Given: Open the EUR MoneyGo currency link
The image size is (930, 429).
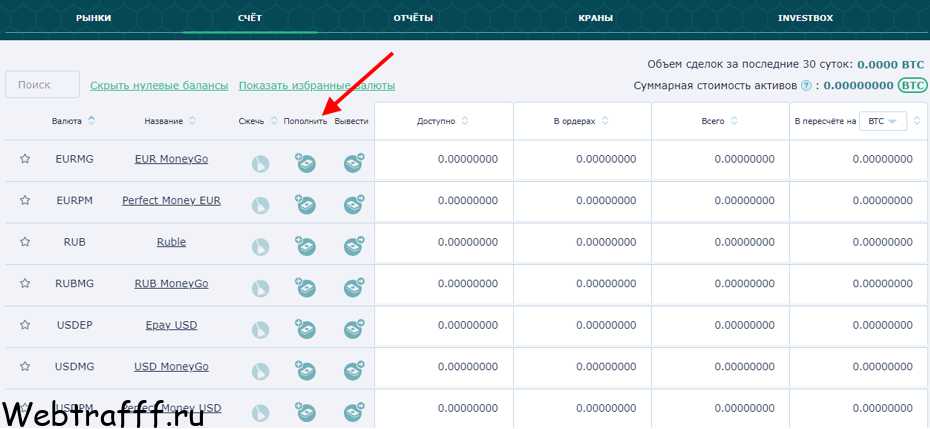Looking at the screenshot, I should [171, 159].
